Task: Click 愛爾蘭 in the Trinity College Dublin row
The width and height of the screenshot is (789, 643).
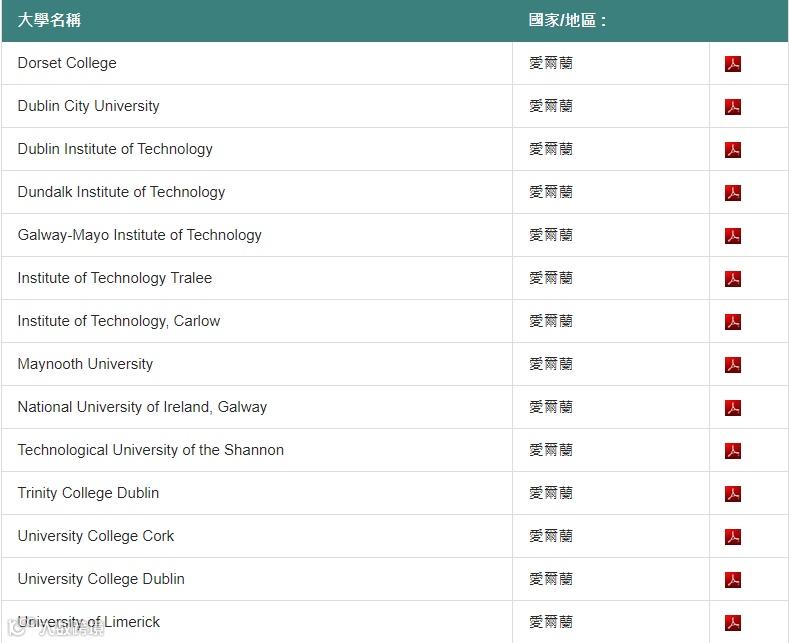Action: [x=551, y=493]
